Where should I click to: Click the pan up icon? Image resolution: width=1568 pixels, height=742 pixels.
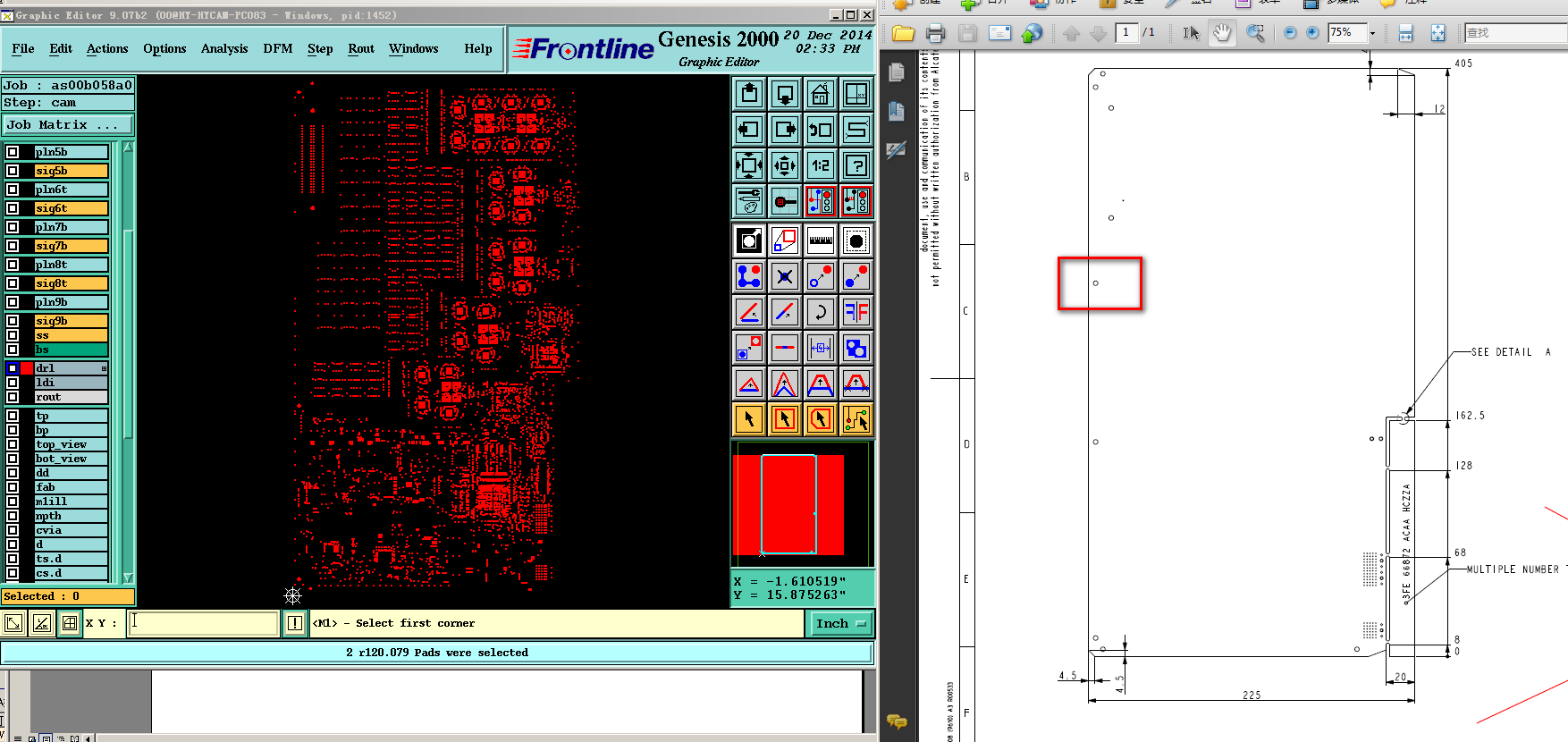tap(749, 94)
